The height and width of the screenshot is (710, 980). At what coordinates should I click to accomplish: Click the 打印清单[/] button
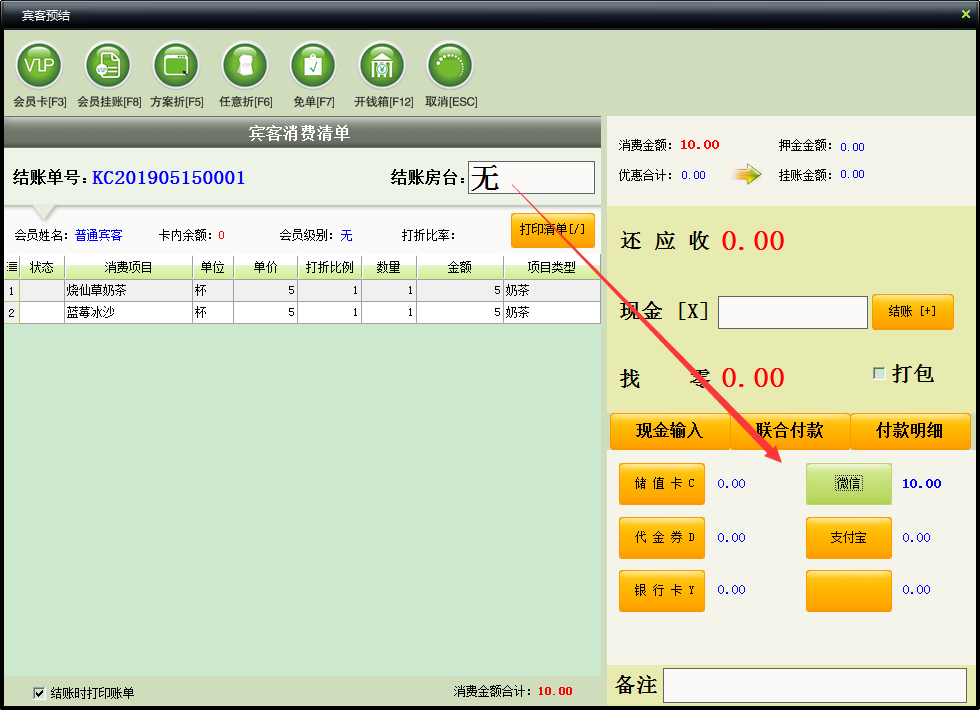[552, 229]
